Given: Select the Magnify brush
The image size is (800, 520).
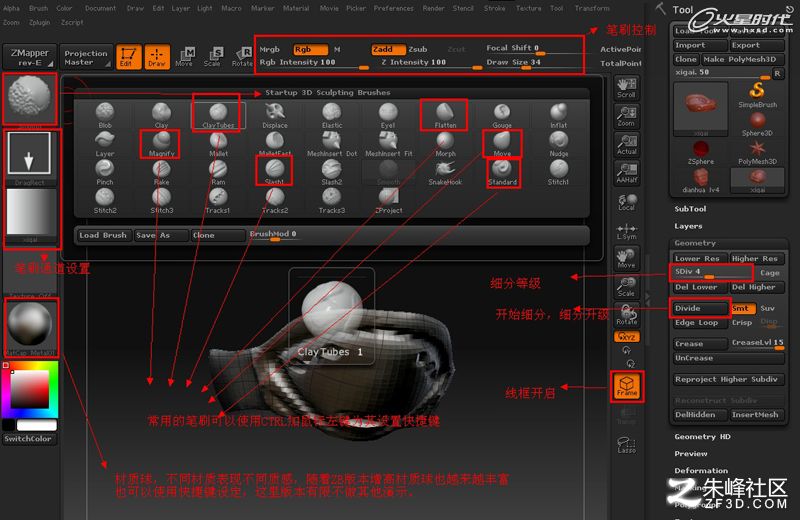Looking at the screenshot, I should (x=161, y=144).
